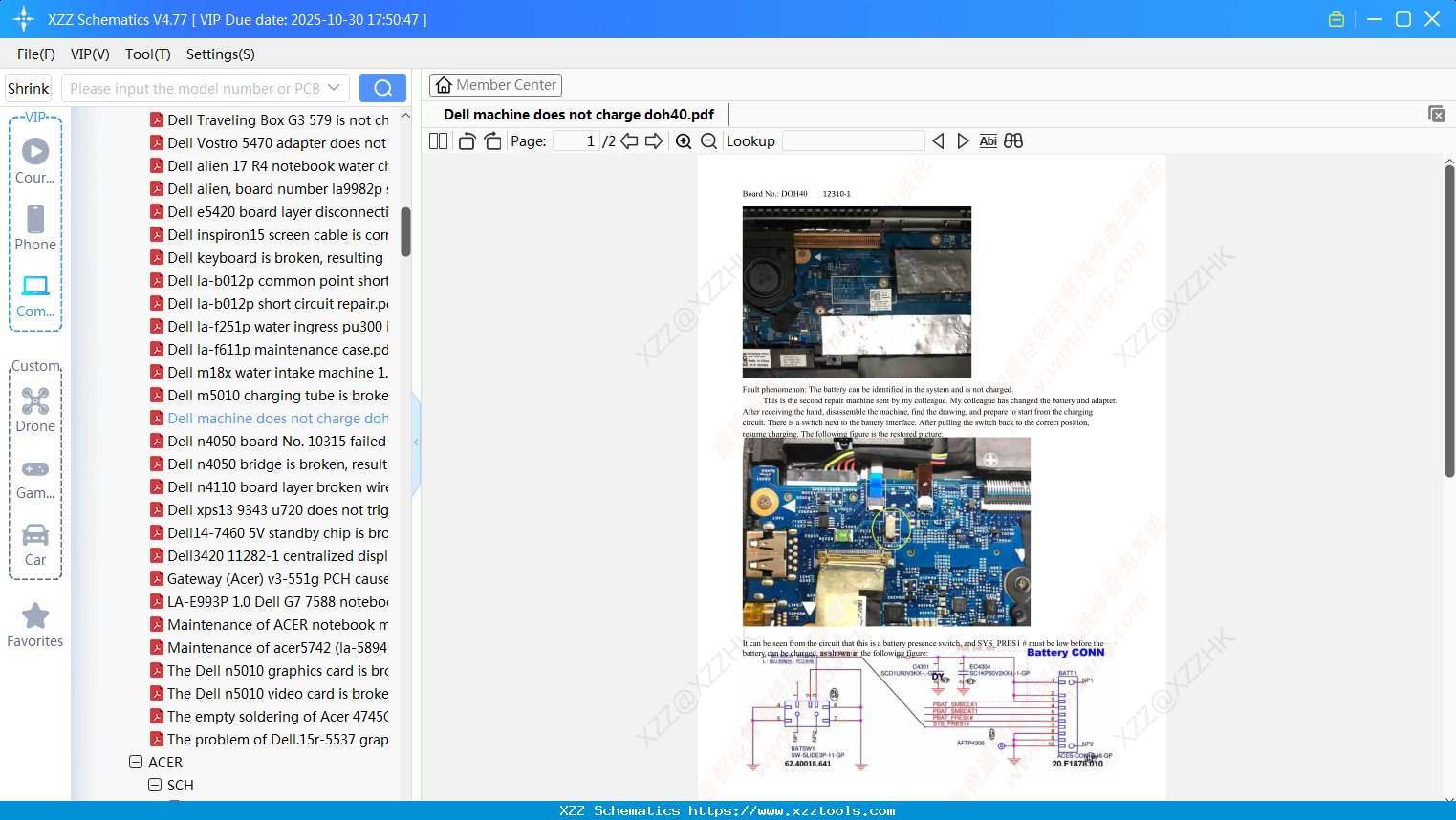Find previous lookup match
The width and height of the screenshot is (1456, 820).
(938, 140)
